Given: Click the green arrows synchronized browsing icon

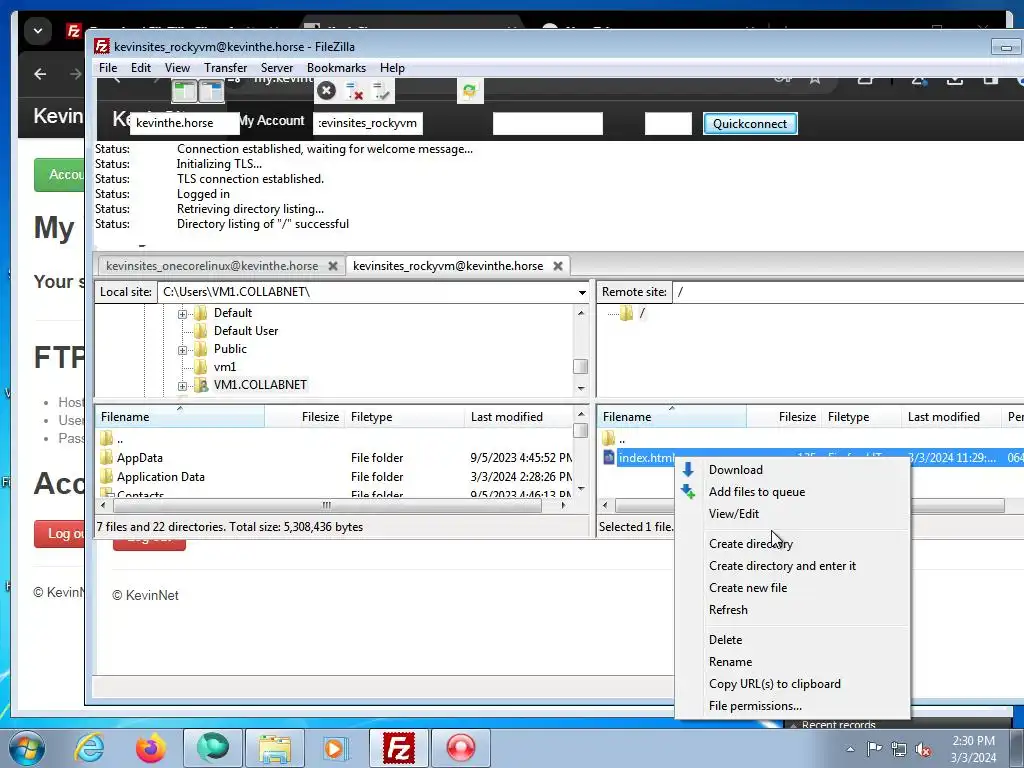Looking at the screenshot, I should click(470, 91).
